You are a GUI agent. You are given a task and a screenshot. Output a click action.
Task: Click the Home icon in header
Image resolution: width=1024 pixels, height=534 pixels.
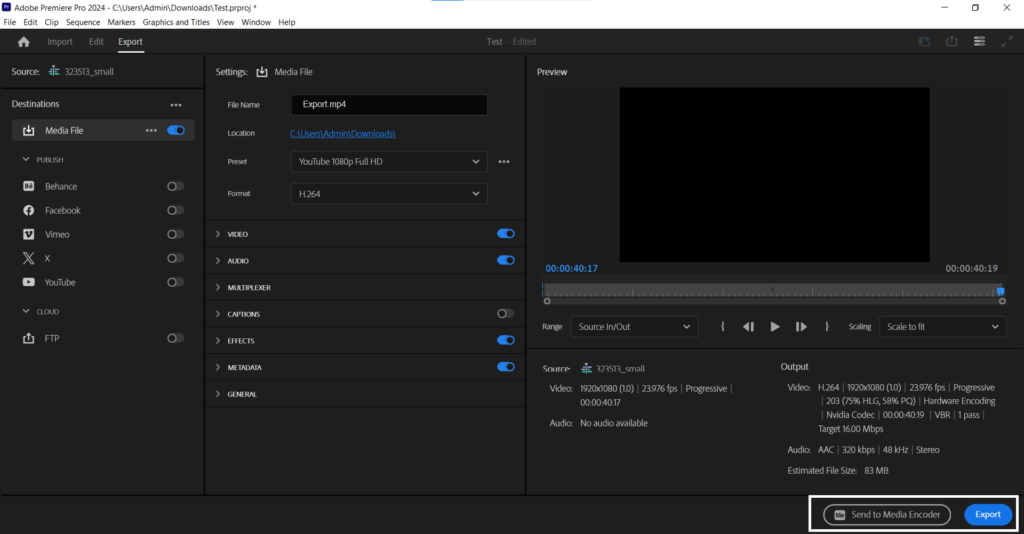pos(24,42)
